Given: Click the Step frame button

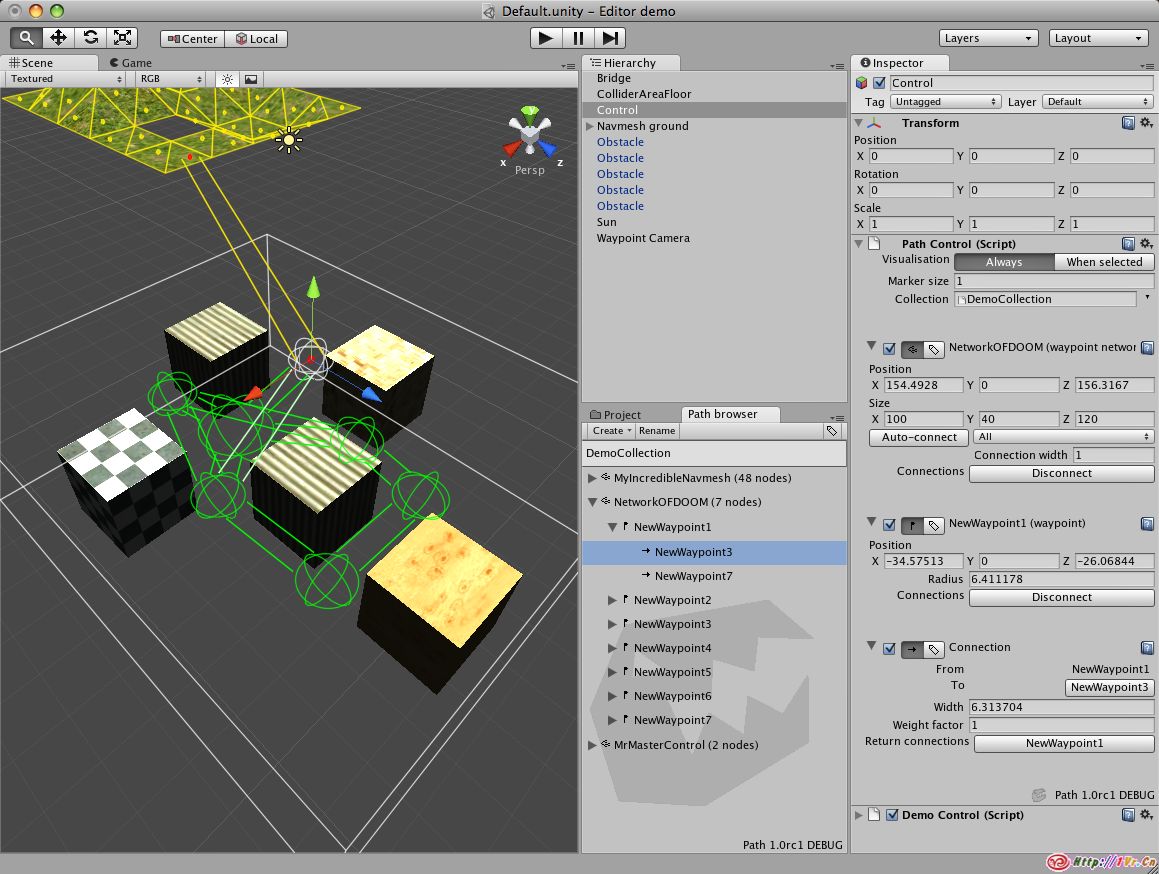Looking at the screenshot, I should 609,38.
